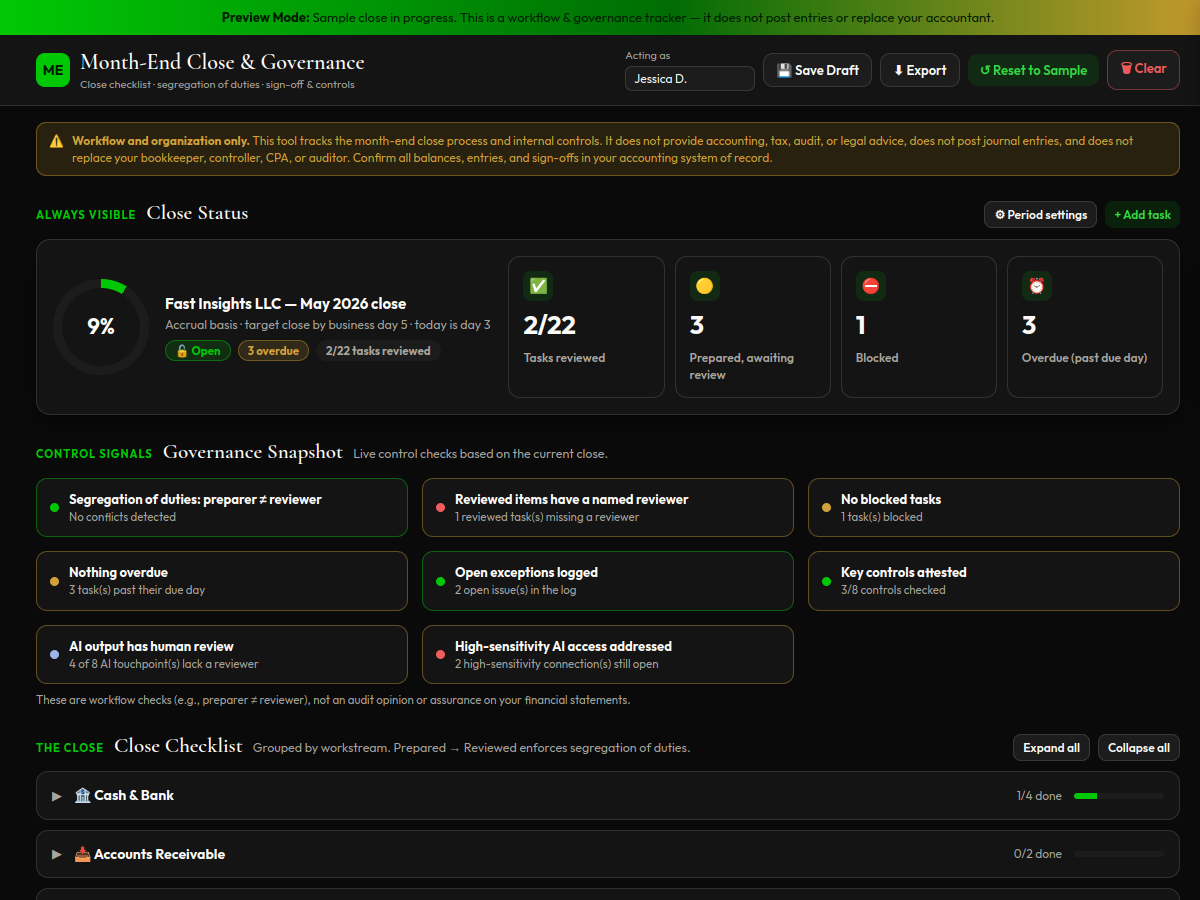This screenshot has height=900, width=1200.
Task: Click the inbox icon beside Accounts Receivable
Action: (83, 855)
